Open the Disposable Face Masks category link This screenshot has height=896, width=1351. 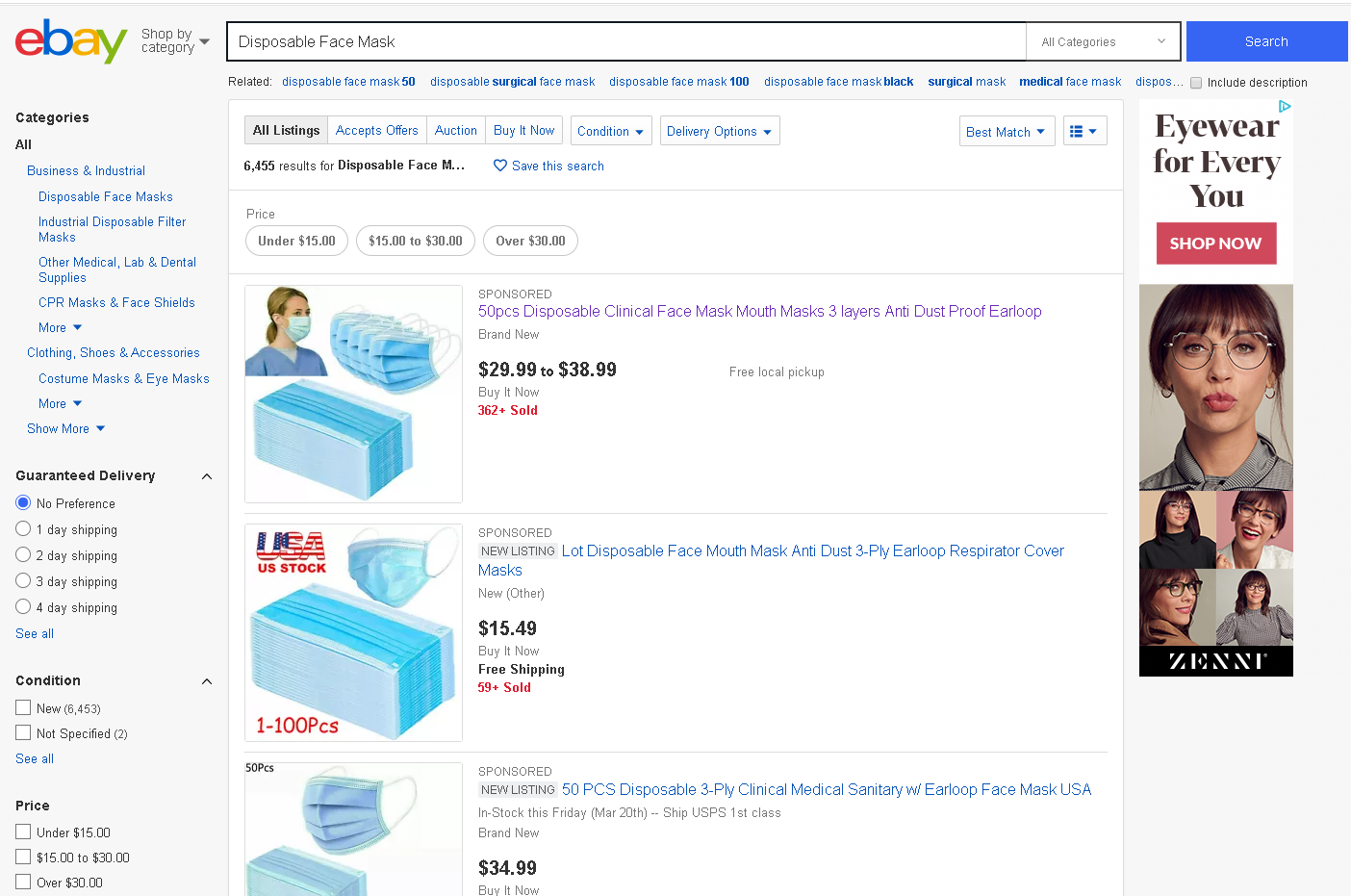[x=106, y=196]
